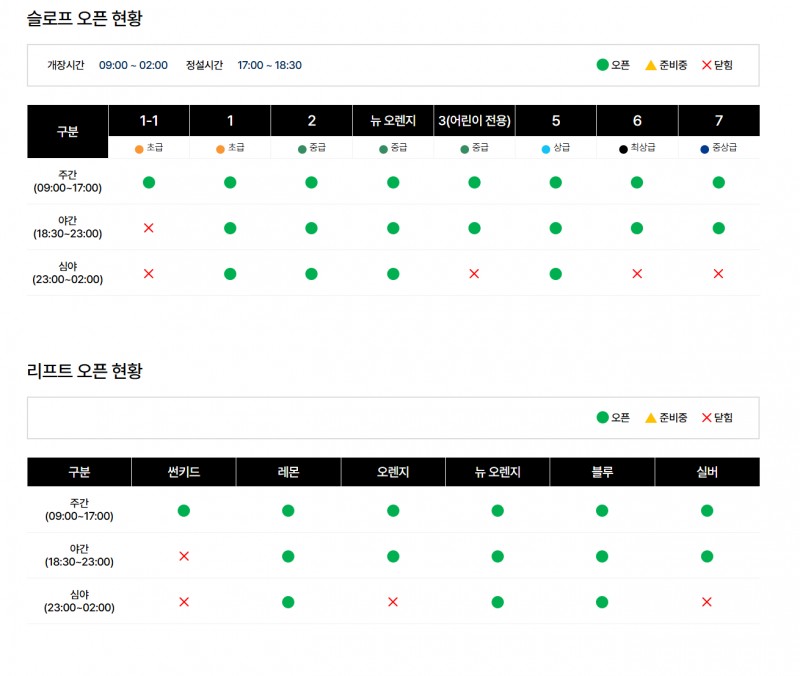Click the closed X for slope 3(어린이 전용) at 심야
The width and height of the screenshot is (800, 676).
[x=474, y=274]
